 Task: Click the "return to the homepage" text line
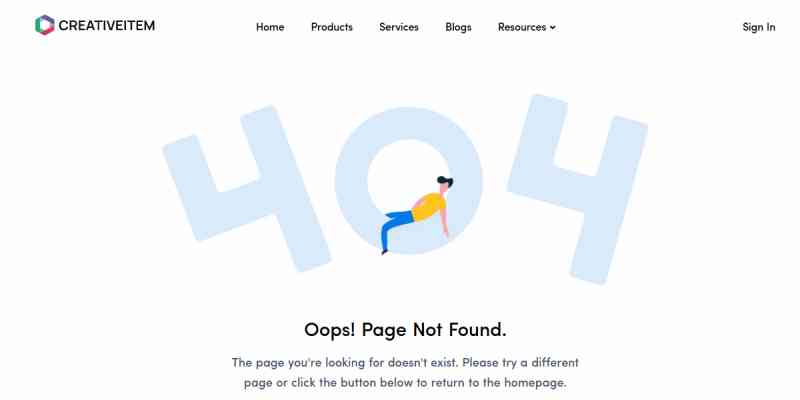tap(405, 382)
